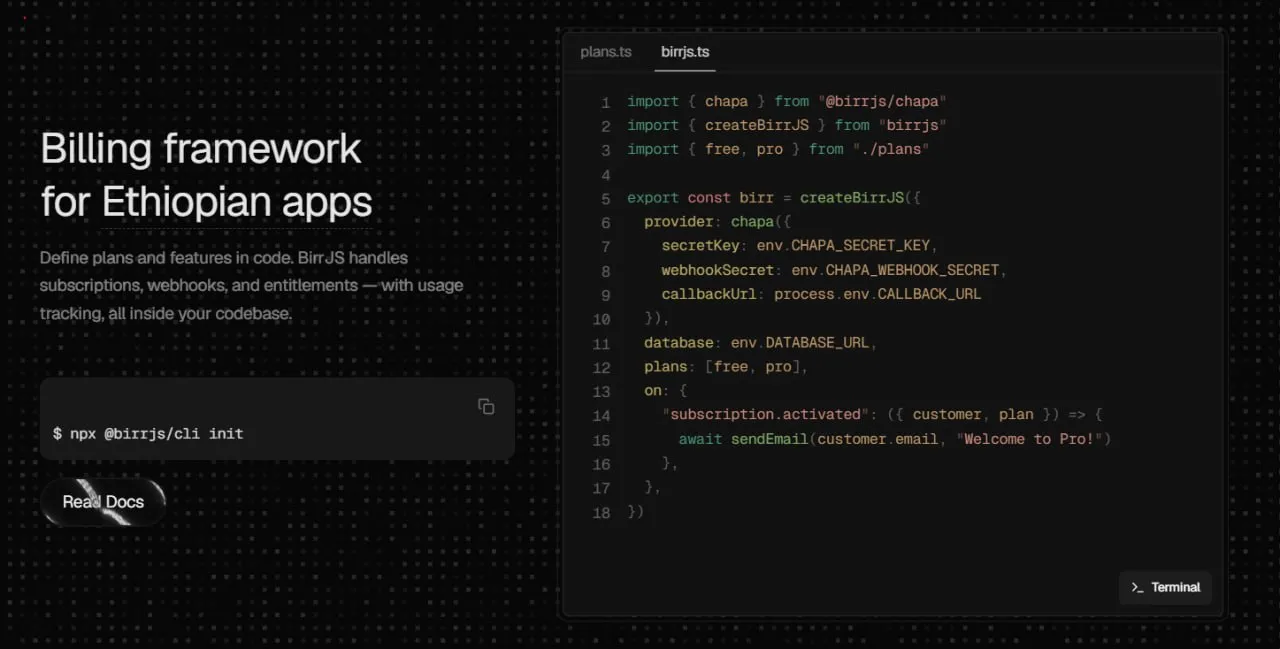This screenshot has height=649, width=1280.
Task: Click the "Welcome to Pro!" string
Action: [x=1030, y=439]
